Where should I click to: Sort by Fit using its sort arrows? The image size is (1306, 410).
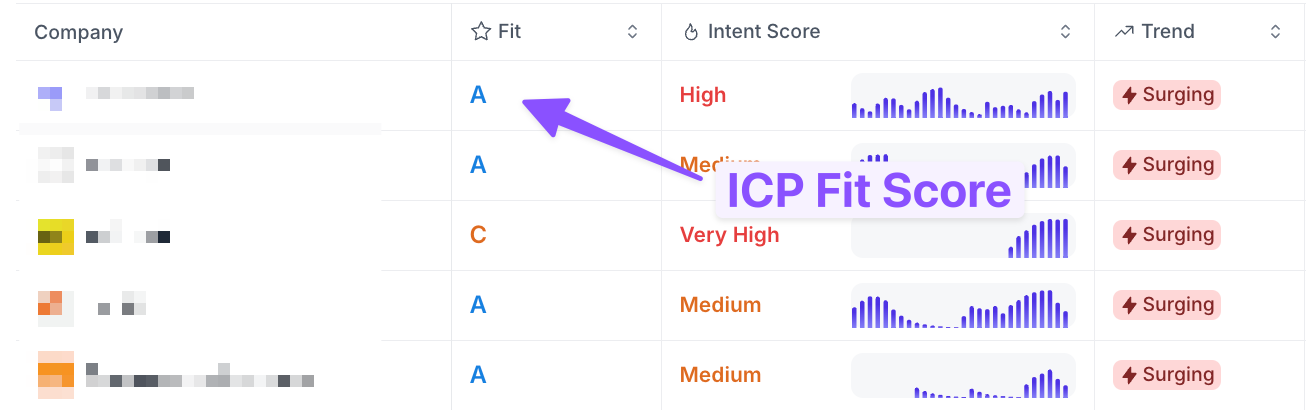click(632, 32)
